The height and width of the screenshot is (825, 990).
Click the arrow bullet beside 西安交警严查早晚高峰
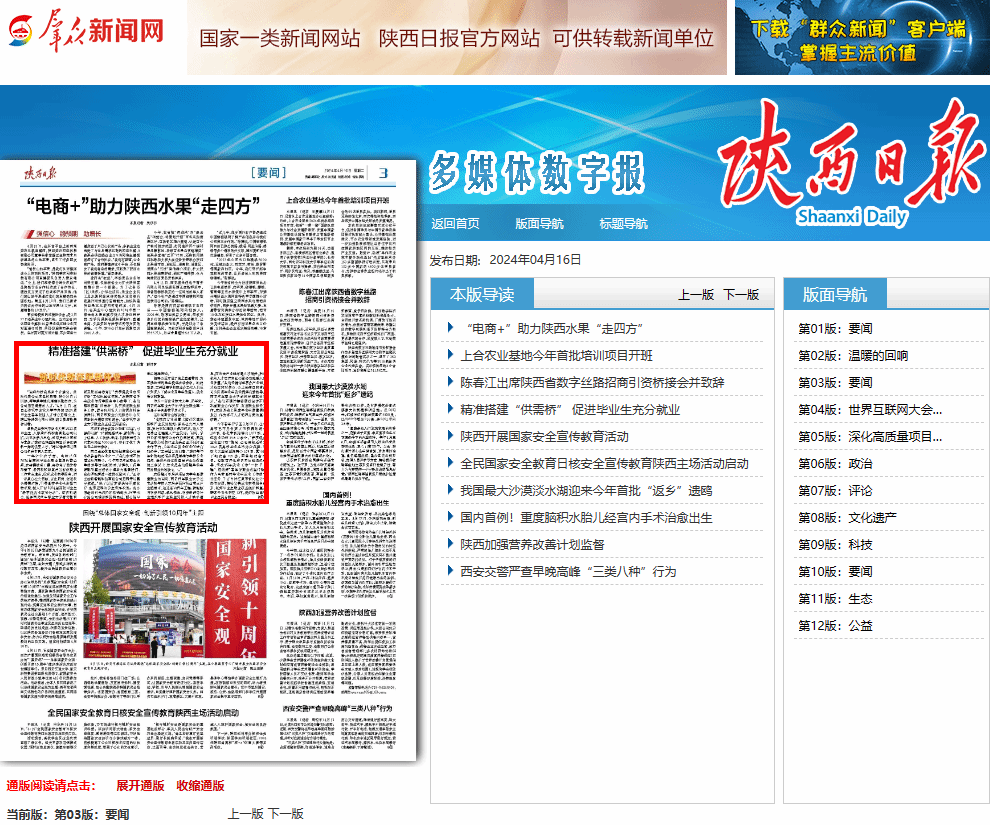[450, 571]
